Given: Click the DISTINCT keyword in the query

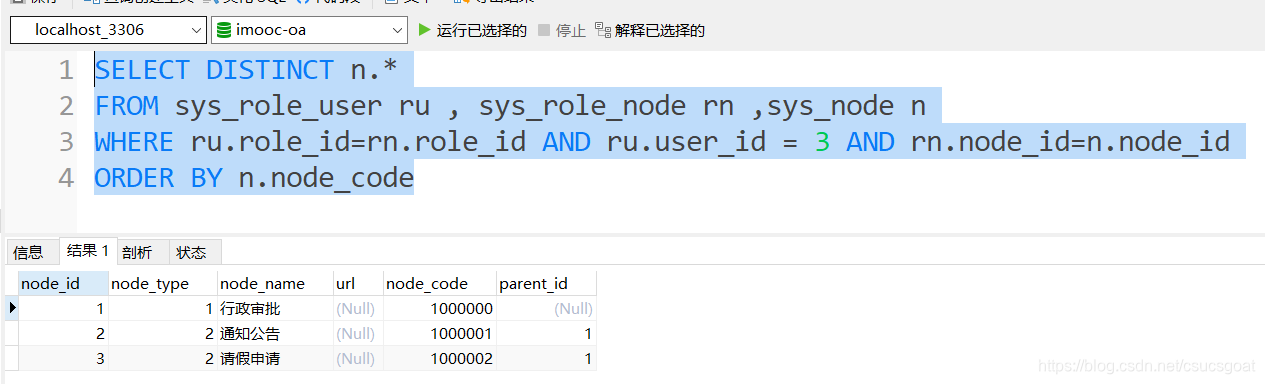Looking at the screenshot, I should (270, 70).
